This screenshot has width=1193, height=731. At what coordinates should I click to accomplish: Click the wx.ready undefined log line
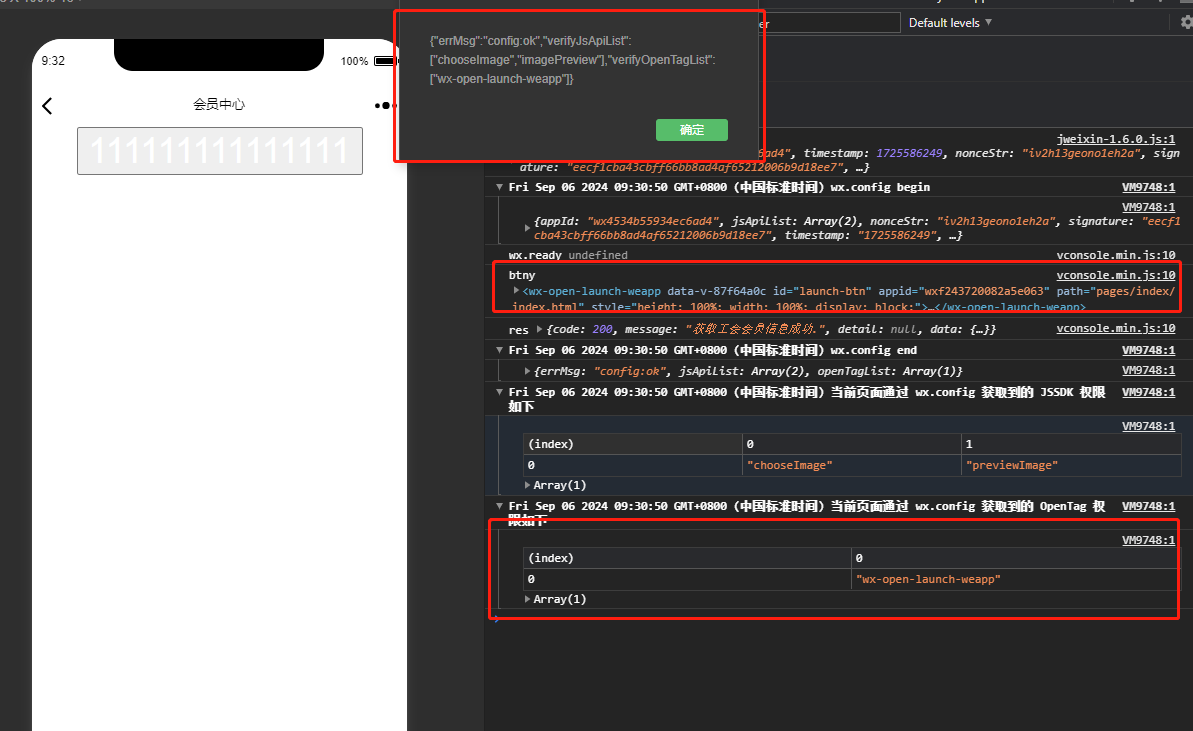tap(568, 256)
